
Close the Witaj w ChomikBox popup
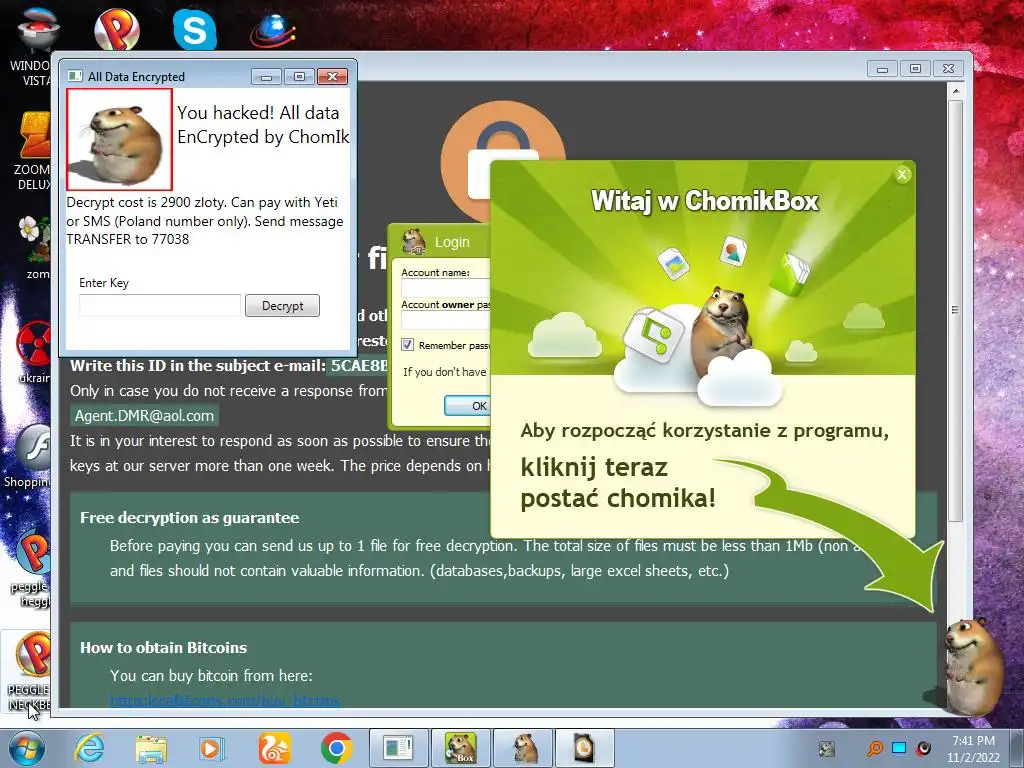click(902, 174)
